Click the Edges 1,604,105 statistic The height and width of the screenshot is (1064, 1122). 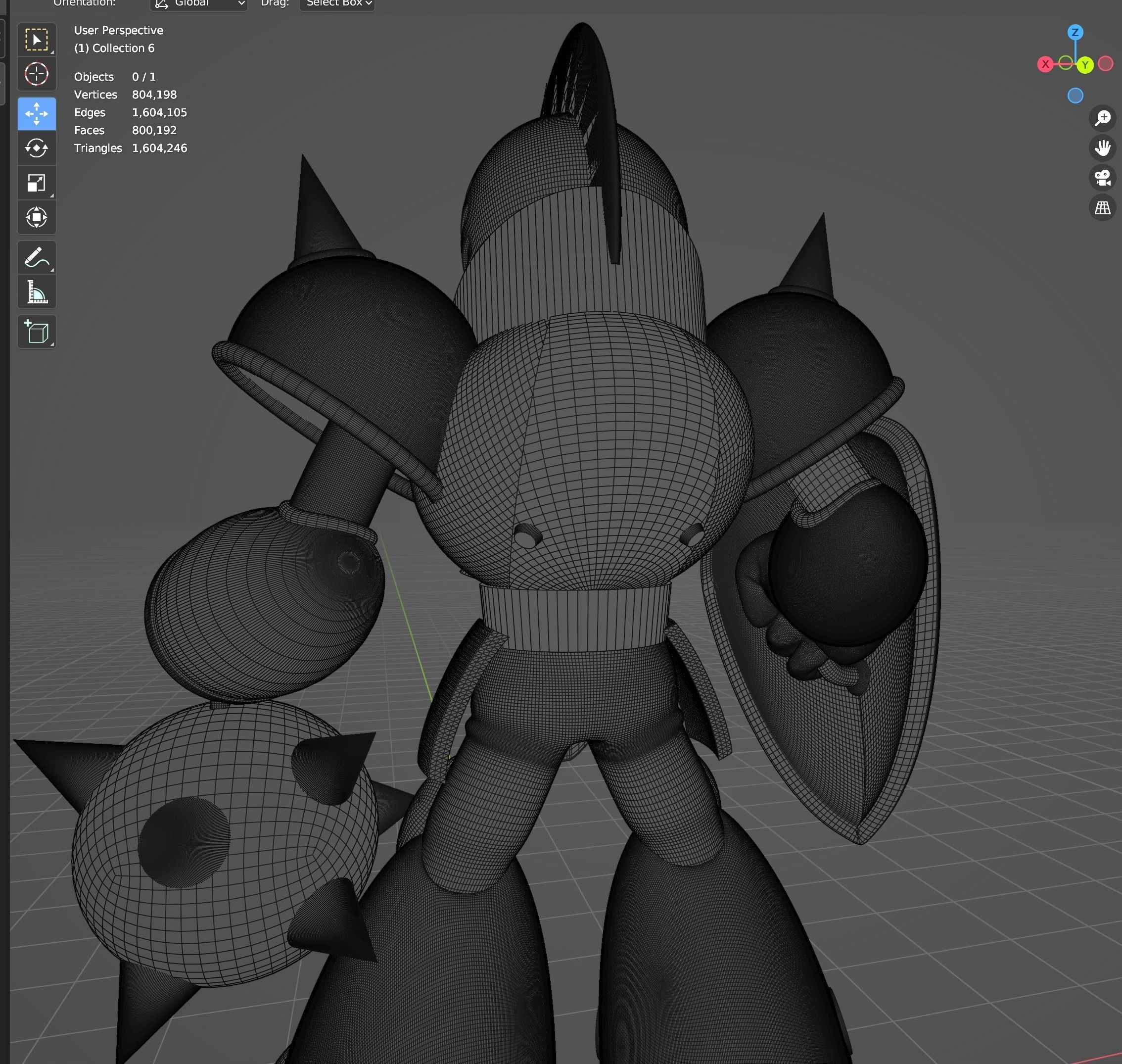click(x=131, y=112)
